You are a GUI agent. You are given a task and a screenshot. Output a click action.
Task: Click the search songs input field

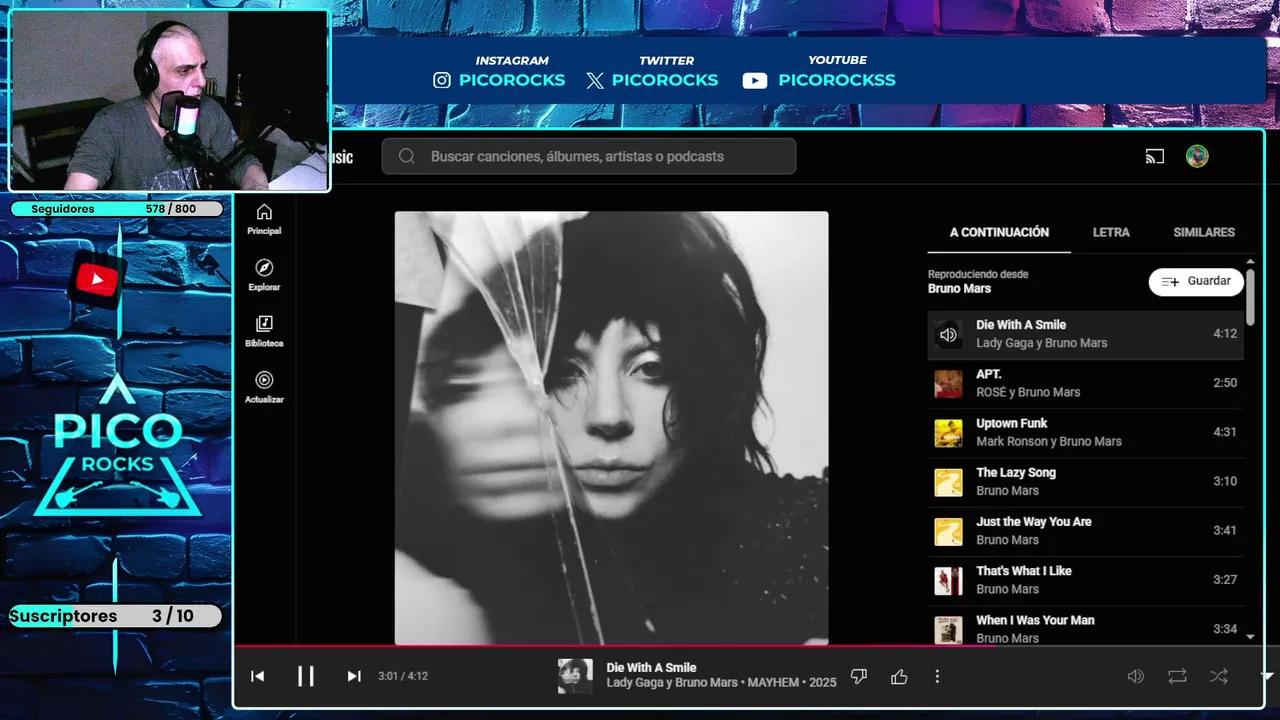coord(589,156)
